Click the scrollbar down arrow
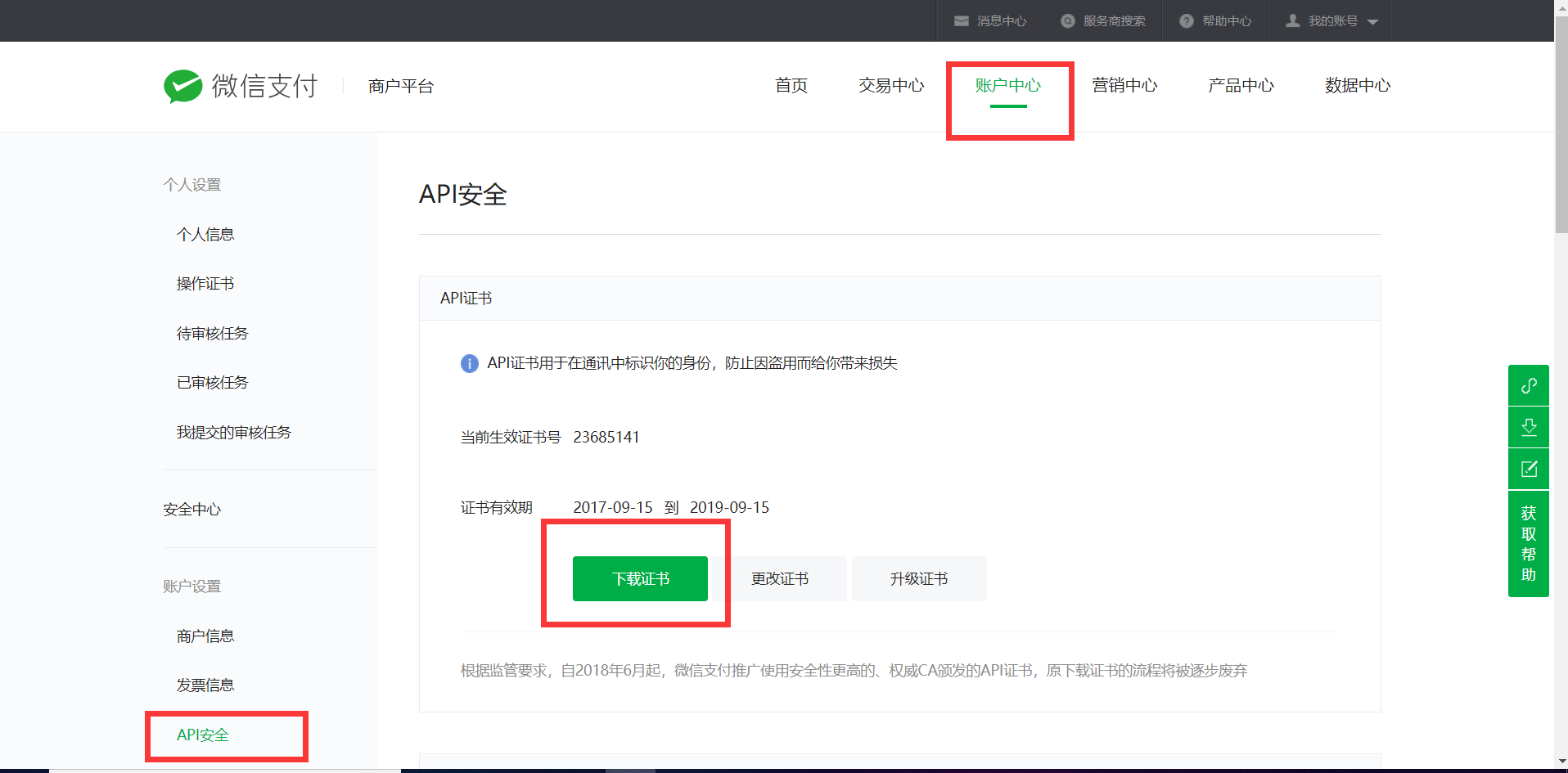Viewport: 1568px width, 773px height. click(x=1561, y=762)
